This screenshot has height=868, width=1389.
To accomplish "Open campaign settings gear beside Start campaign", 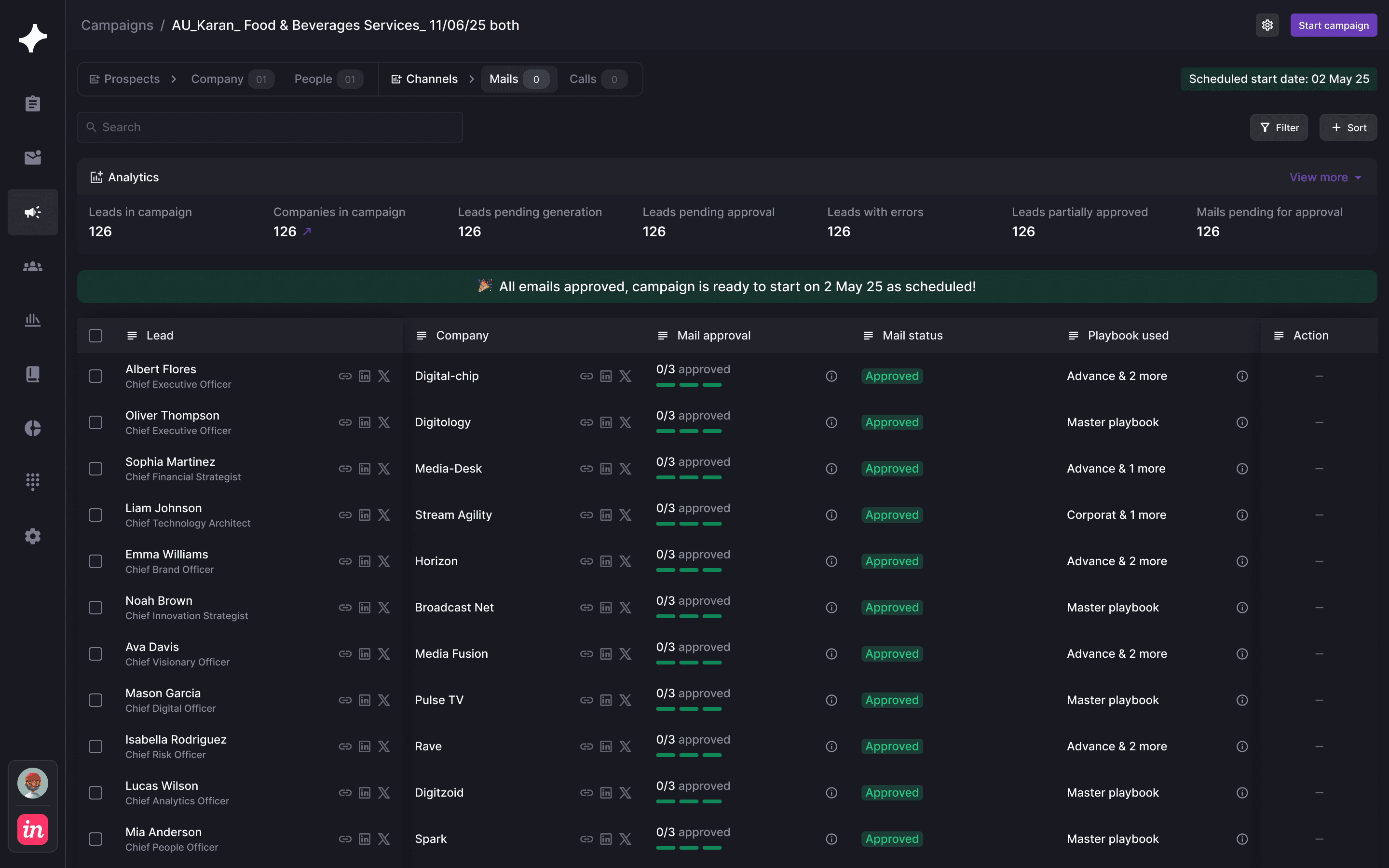I will pos(1267,25).
